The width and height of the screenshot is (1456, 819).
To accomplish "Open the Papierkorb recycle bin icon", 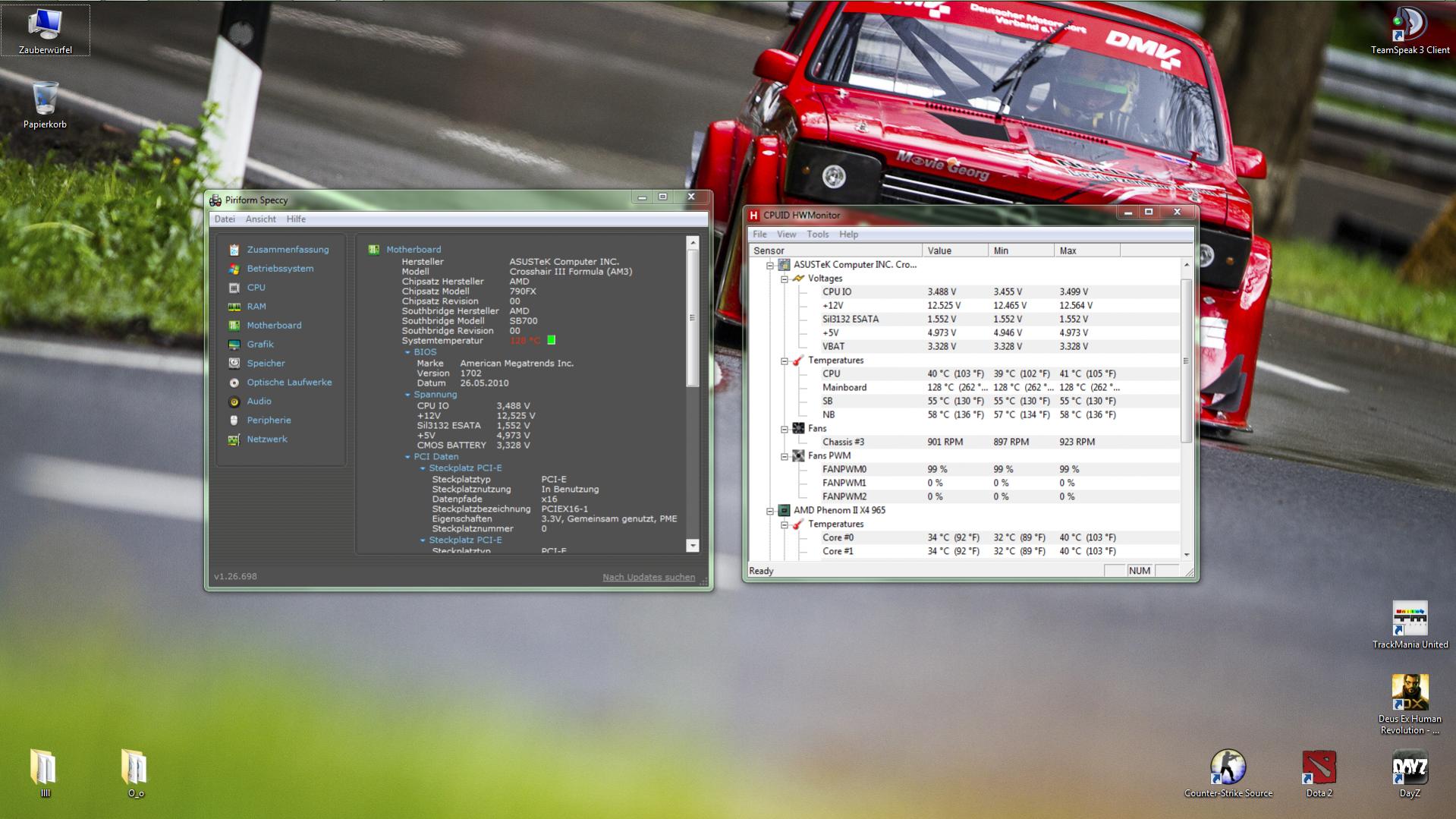I will (x=45, y=105).
